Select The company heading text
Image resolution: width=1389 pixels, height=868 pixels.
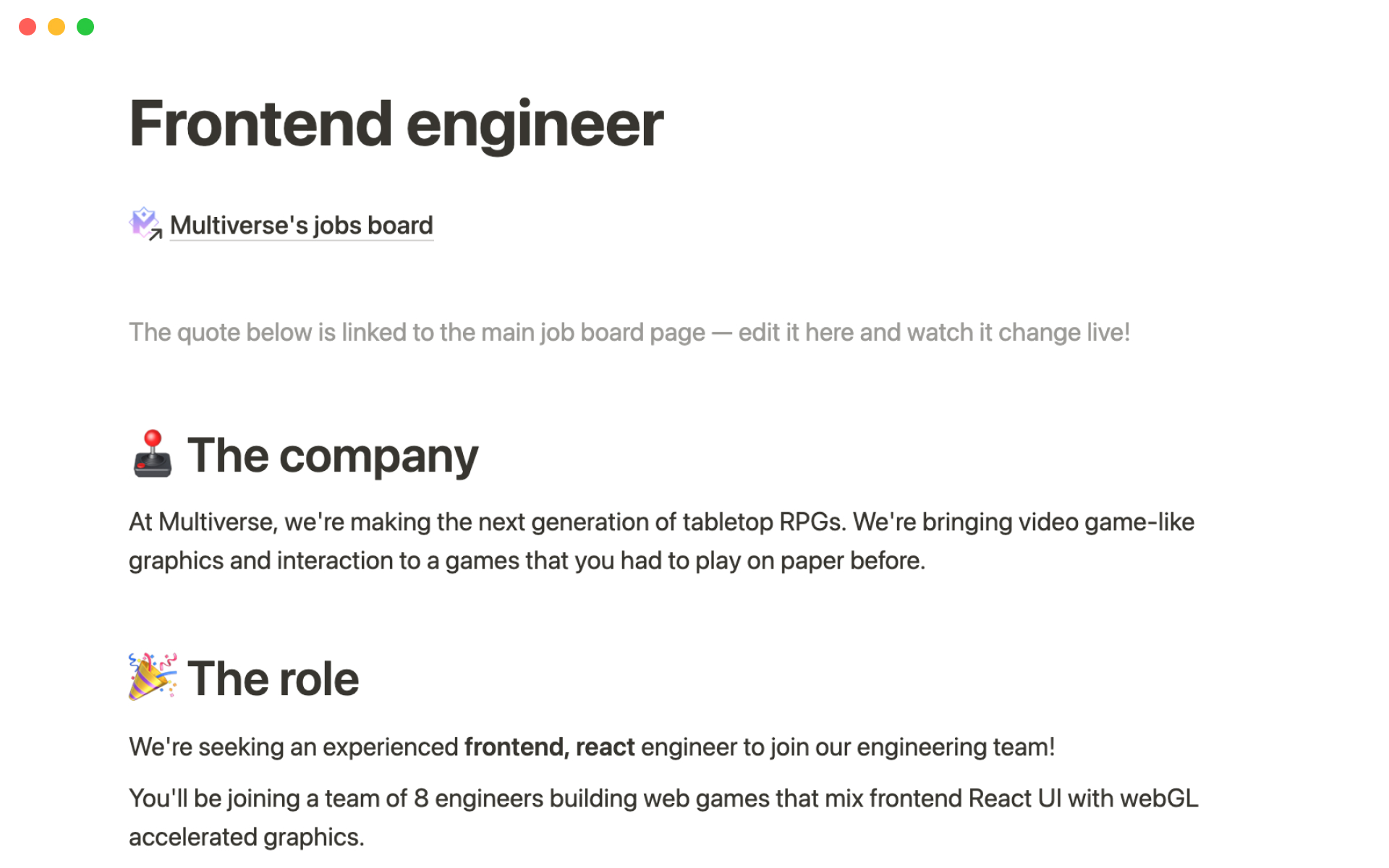(x=333, y=456)
